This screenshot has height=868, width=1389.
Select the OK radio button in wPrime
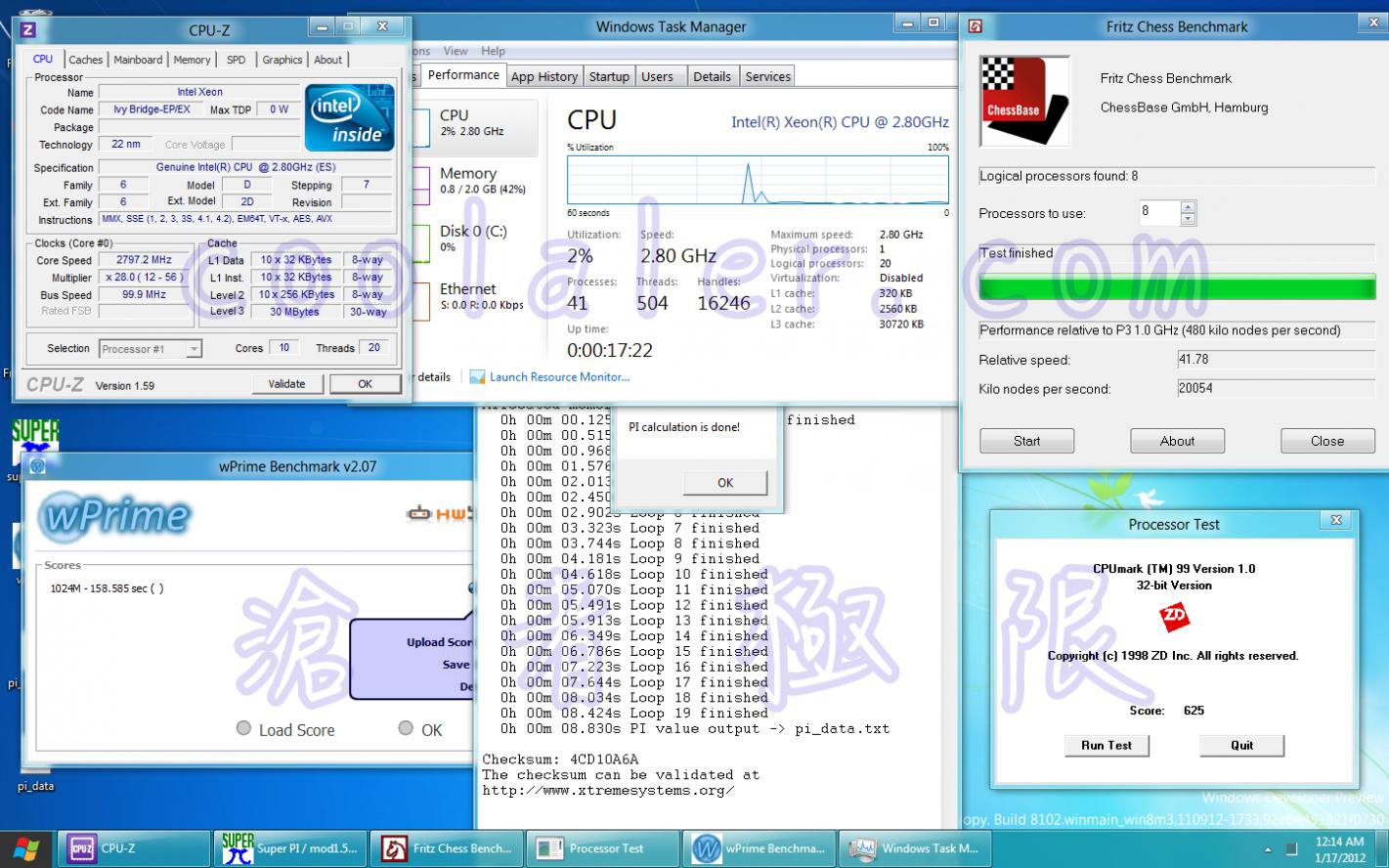click(404, 728)
